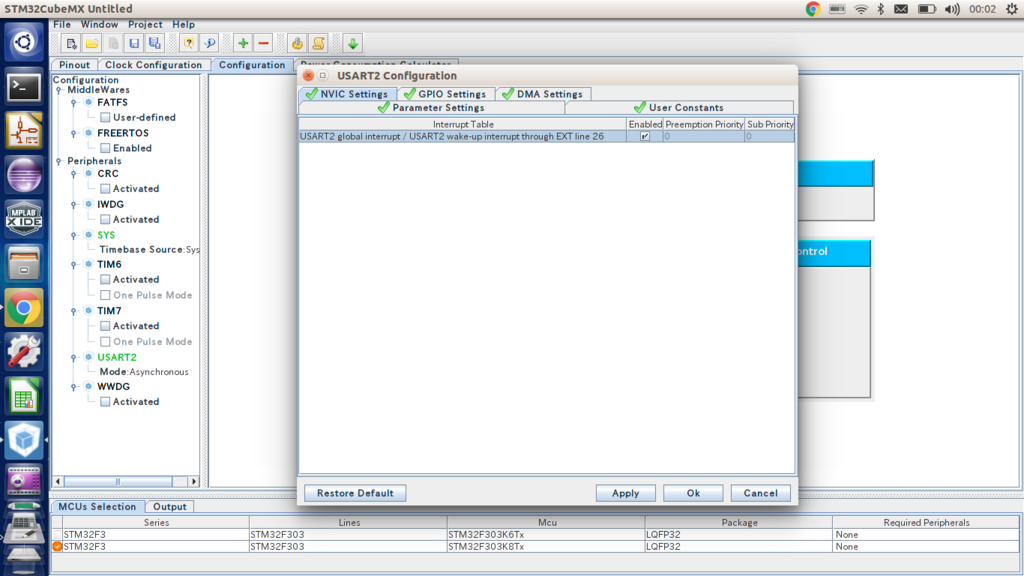Select the STM32F303K8Tx row radio marker
Screen dimensions: 1024x576
pyautogui.click(x=57, y=547)
